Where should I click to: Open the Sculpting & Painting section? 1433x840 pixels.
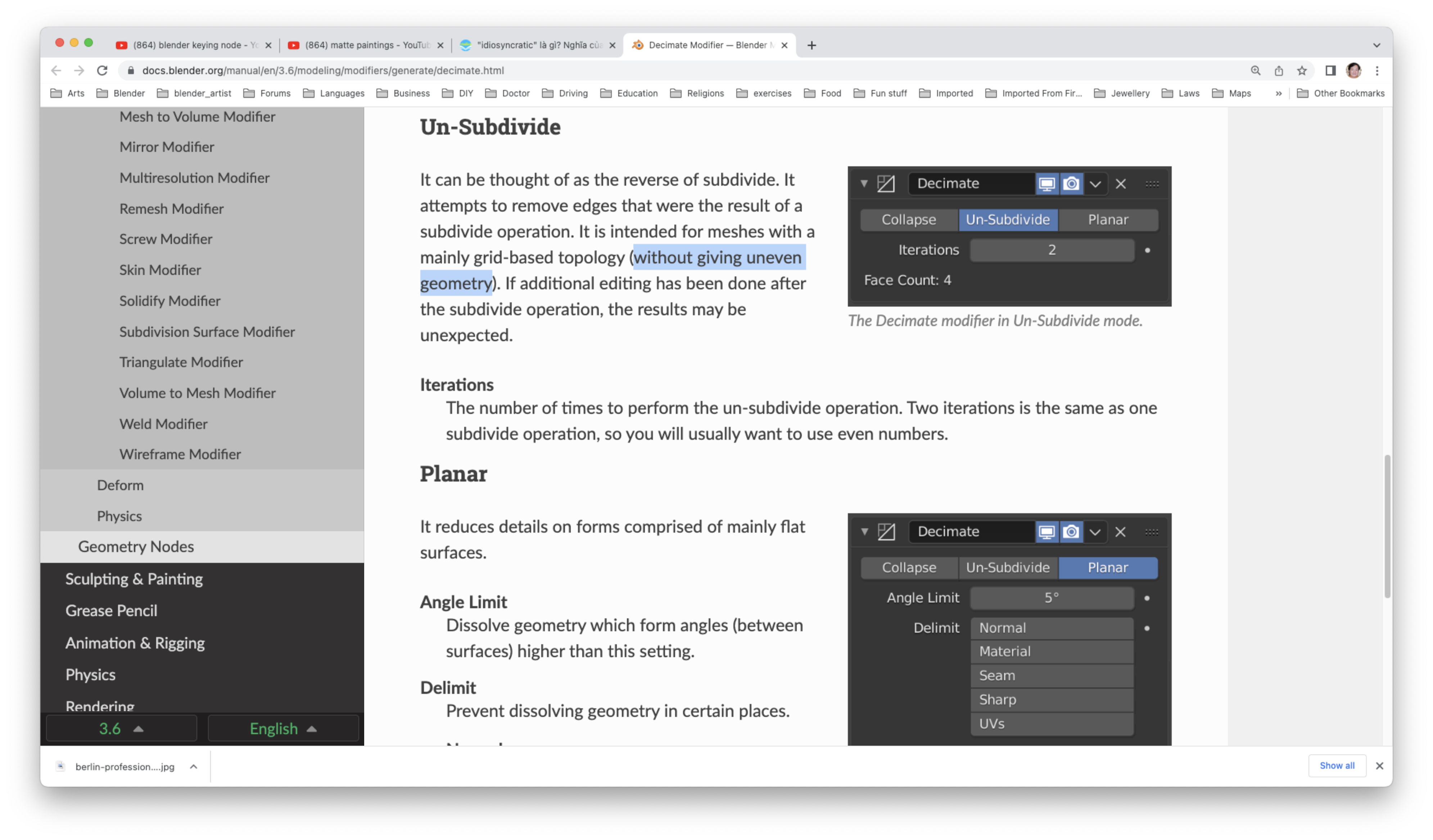coord(134,578)
